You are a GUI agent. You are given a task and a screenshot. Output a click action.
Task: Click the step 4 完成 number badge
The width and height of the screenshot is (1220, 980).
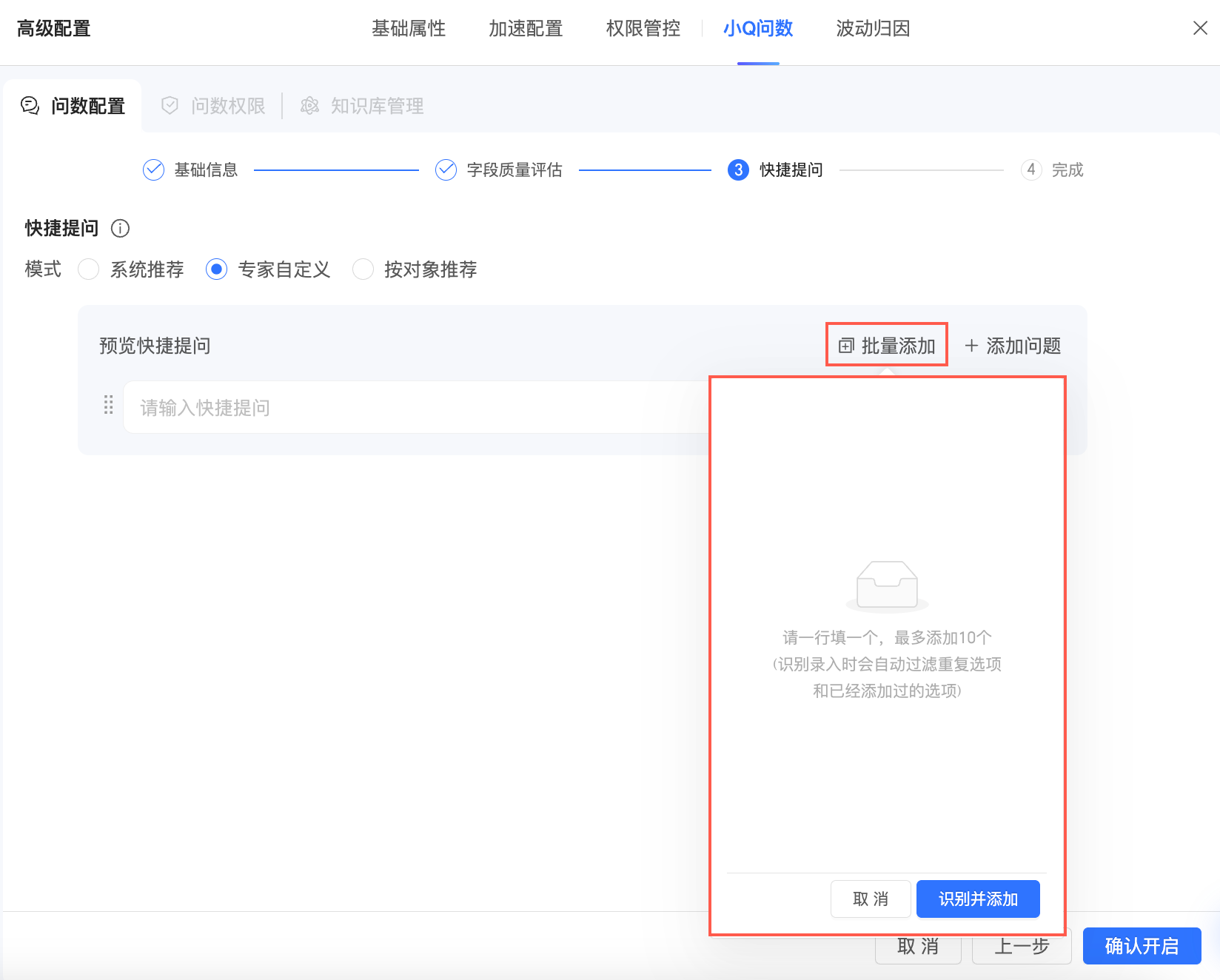[1031, 170]
